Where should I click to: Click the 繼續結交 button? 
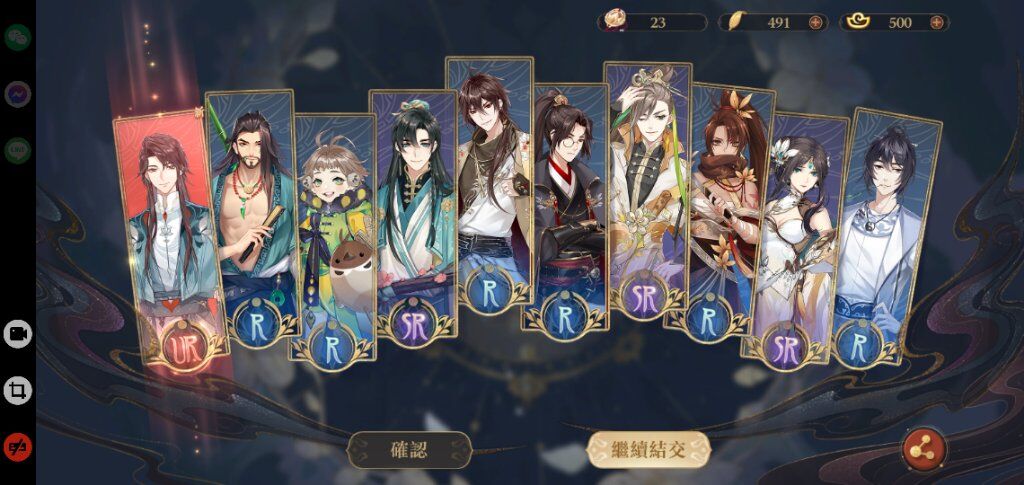coord(648,450)
